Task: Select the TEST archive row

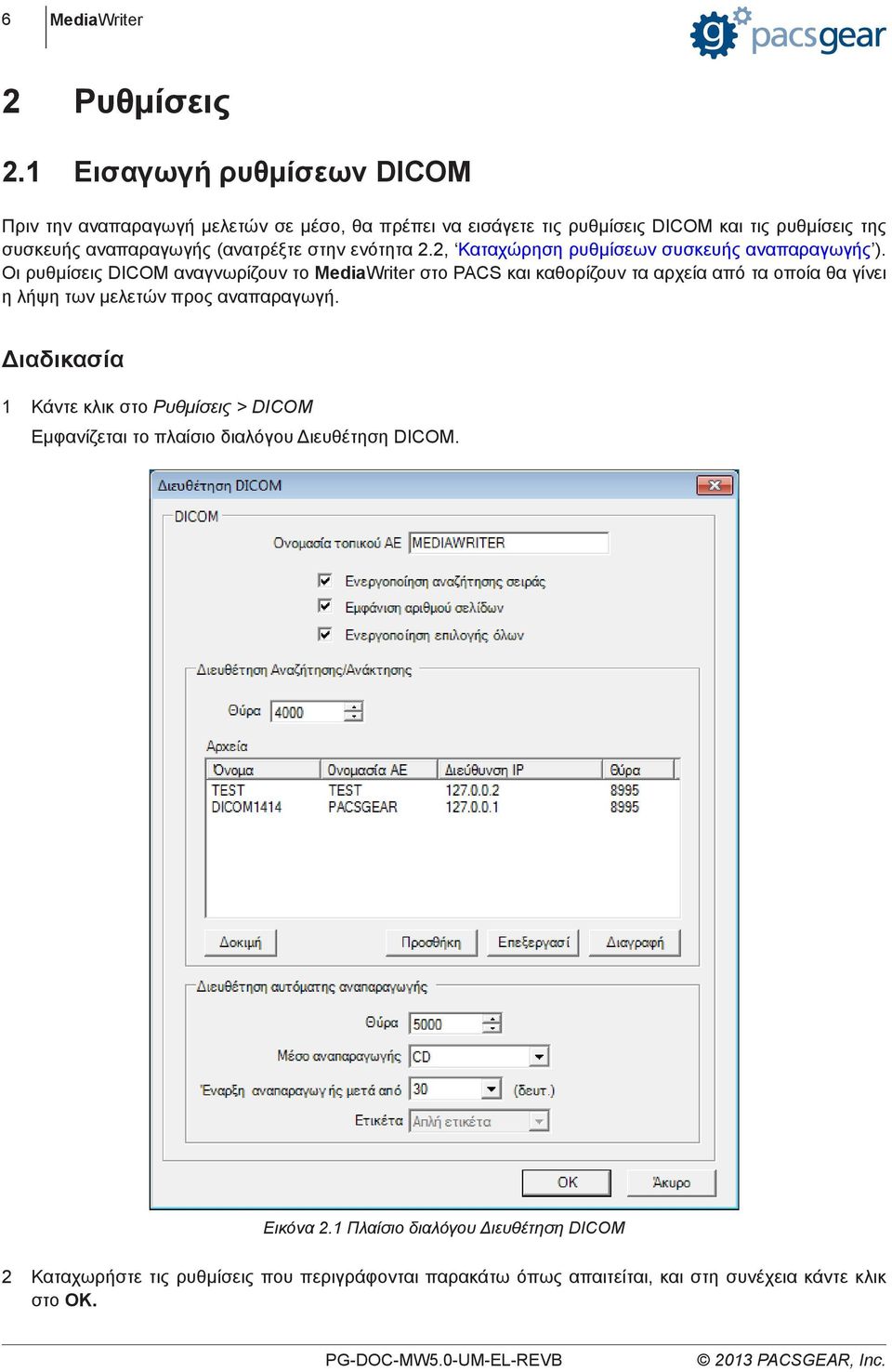Action: click(x=442, y=790)
